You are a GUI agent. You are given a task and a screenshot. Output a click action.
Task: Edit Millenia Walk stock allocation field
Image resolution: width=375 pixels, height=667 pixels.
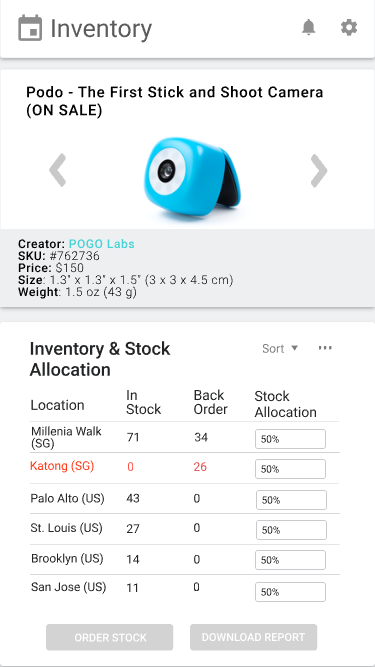click(290, 439)
